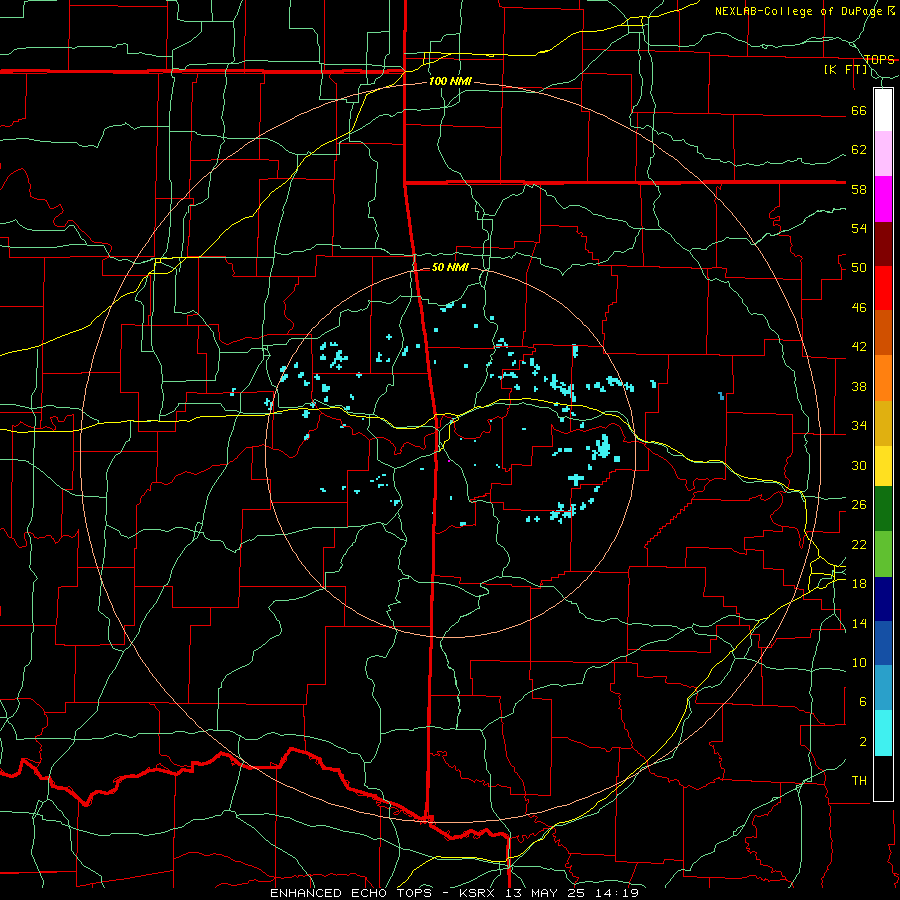Click the white swatch in the tops legend
900x900 pixels.
coord(883,110)
